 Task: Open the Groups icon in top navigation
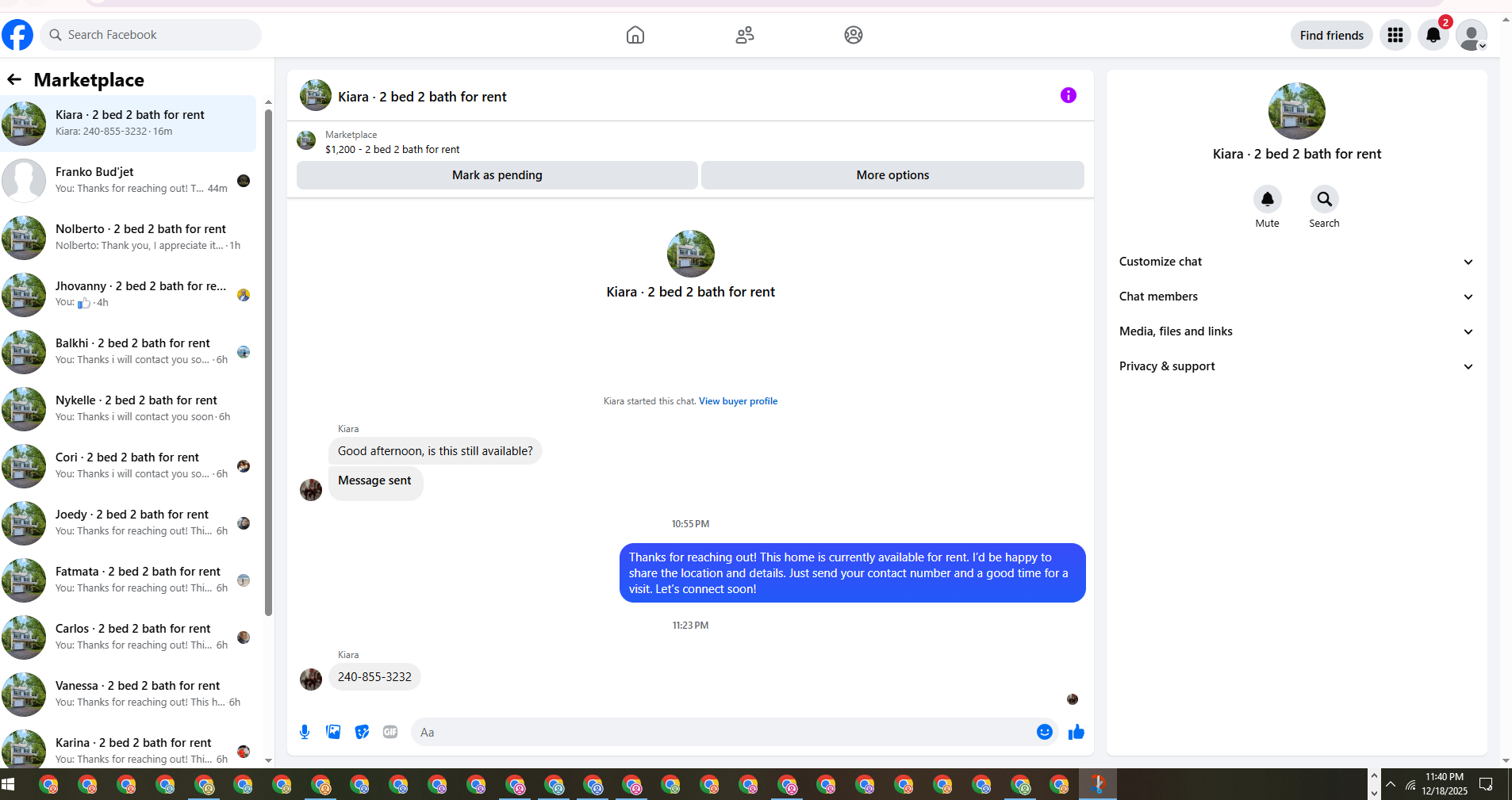tap(854, 35)
